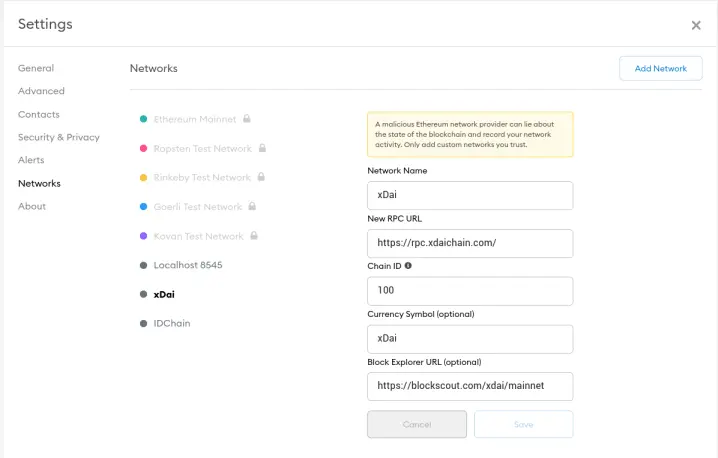718x458 pixels.
Task: Click the Save button
Action: 523,424
